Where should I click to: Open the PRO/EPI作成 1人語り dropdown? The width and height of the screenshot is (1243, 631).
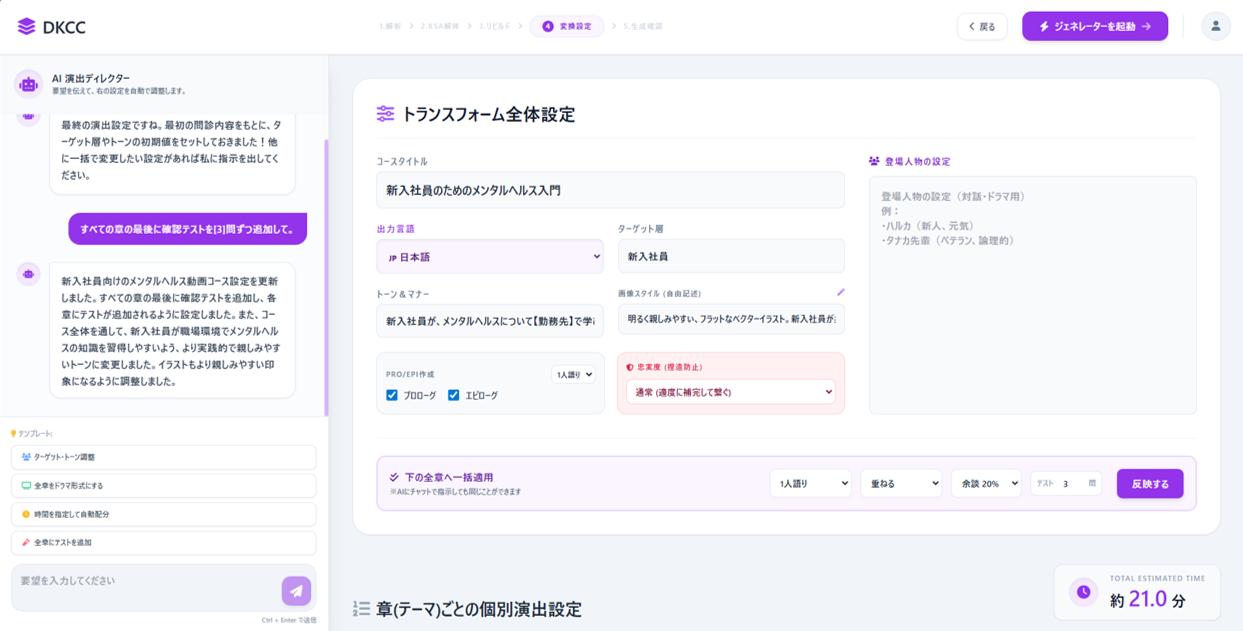(x=573, y=375)
